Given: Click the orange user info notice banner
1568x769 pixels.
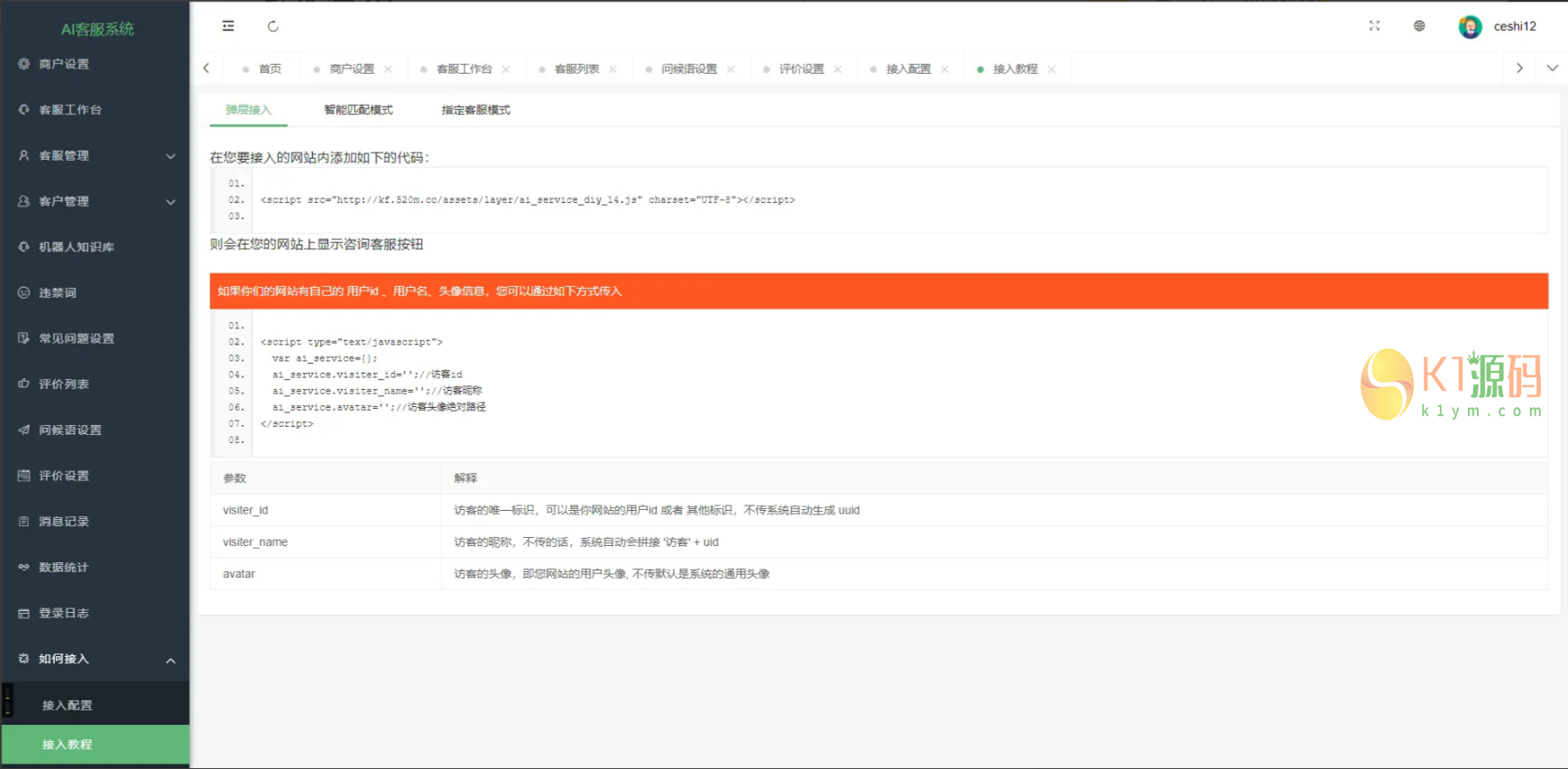Looking at the screenshot, I should (879, 292).
